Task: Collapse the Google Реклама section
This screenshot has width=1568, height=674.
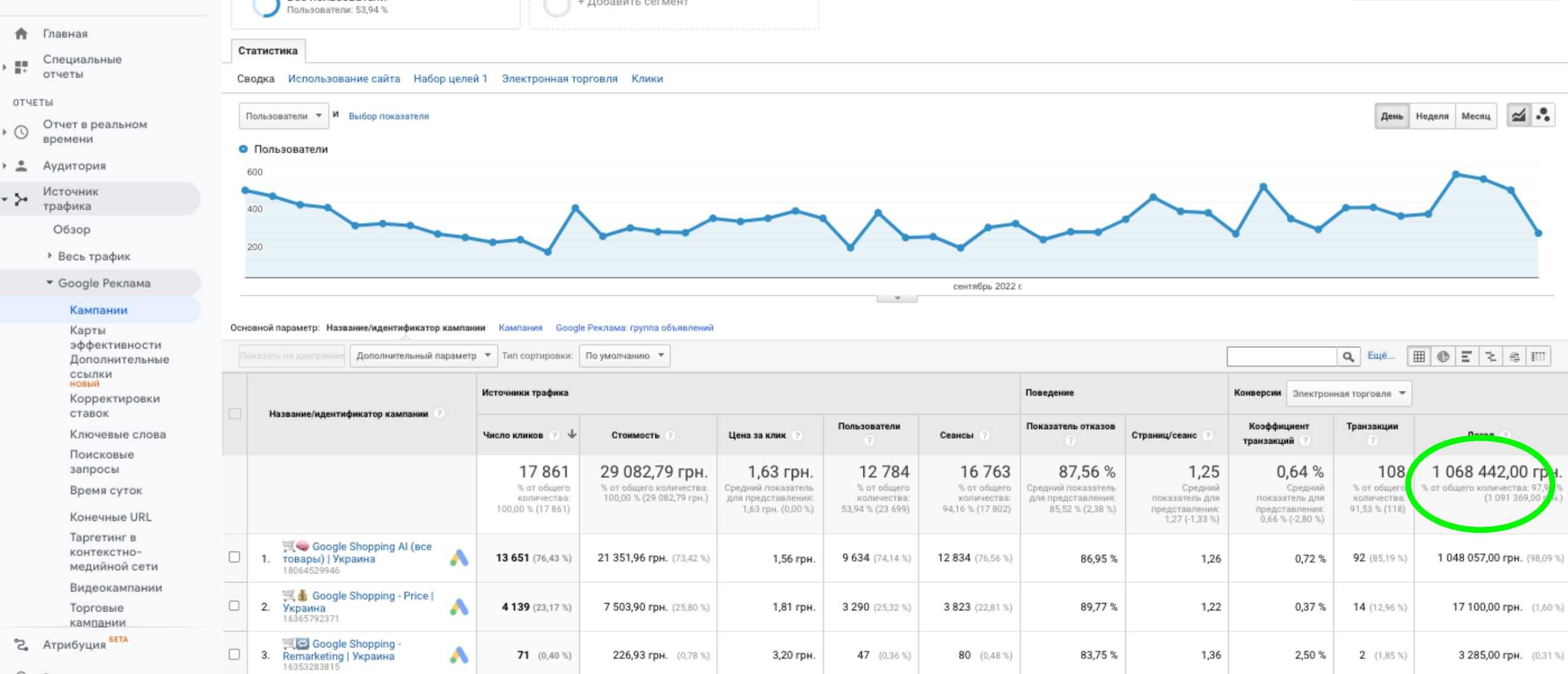Action: tap(50, 282)
